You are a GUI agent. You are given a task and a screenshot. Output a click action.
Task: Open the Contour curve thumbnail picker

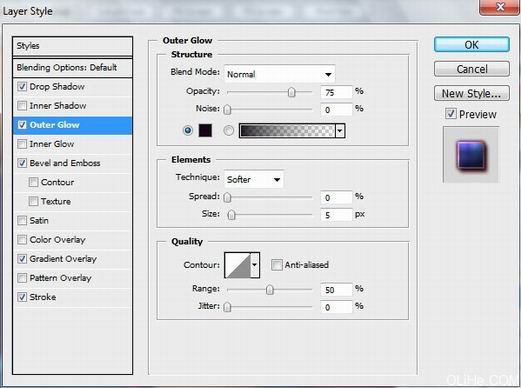click(238, 265)
